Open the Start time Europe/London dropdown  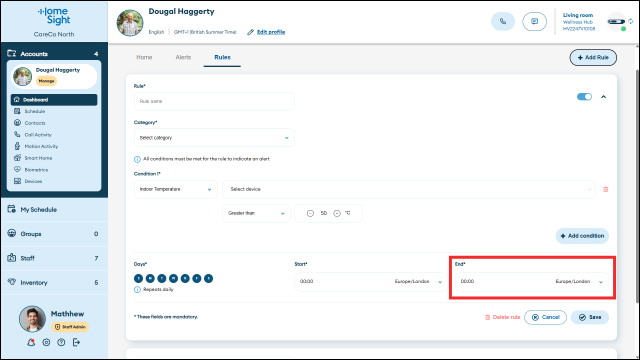click(x=418, y=282)
